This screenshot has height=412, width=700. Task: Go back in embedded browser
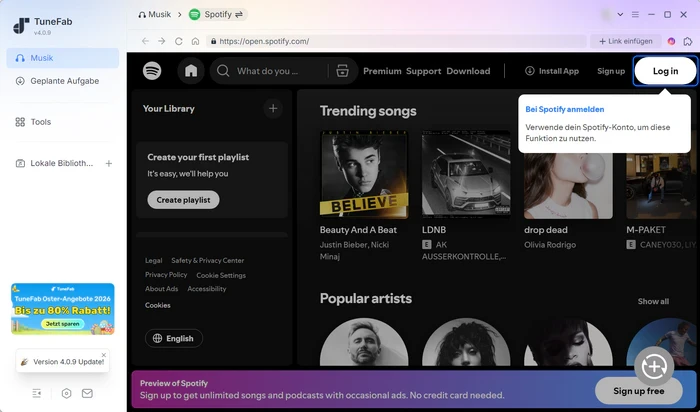click(x=145, y=41)
